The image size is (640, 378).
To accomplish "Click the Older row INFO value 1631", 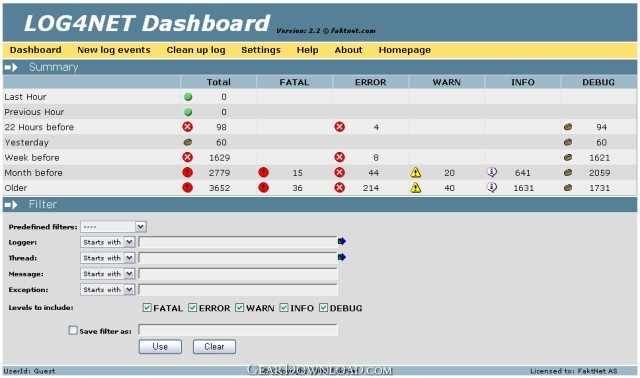I will (x=524, y=188).
